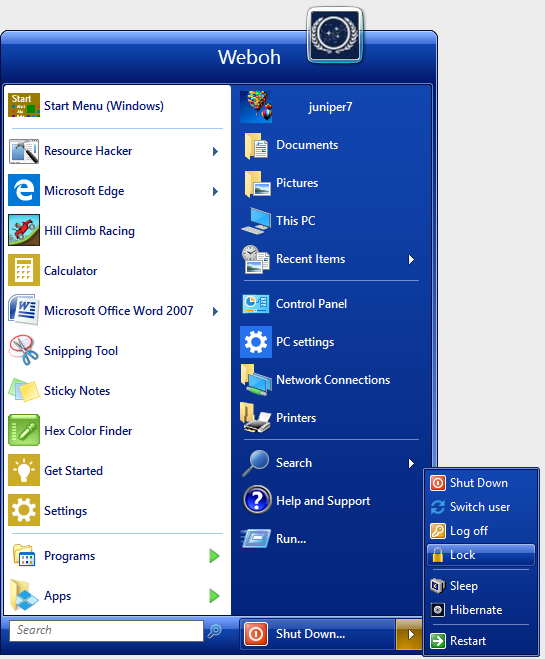Select Restart from power menu
Screen dimensions: 545x659
pos(481,641)
